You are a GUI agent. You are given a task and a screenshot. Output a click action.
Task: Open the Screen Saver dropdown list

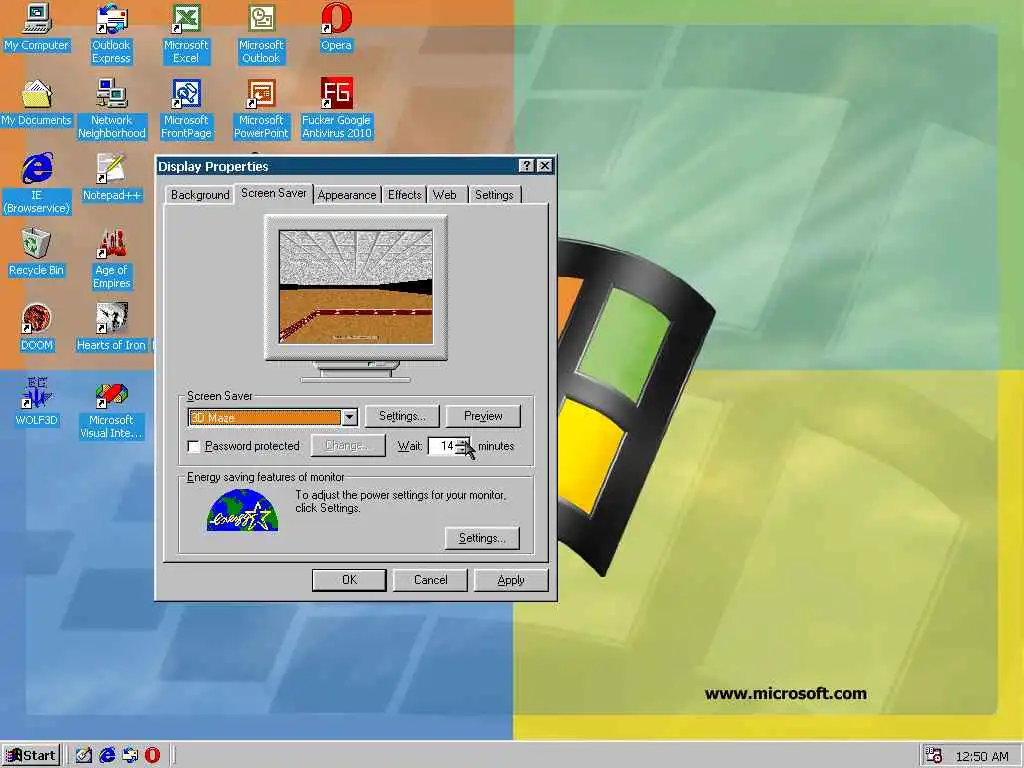click(349, 417)
